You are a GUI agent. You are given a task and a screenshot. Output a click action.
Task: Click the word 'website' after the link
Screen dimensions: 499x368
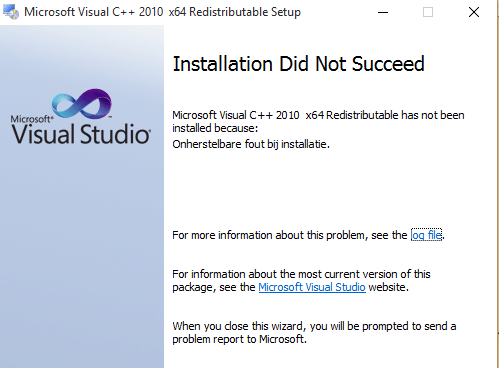[388, 287]
